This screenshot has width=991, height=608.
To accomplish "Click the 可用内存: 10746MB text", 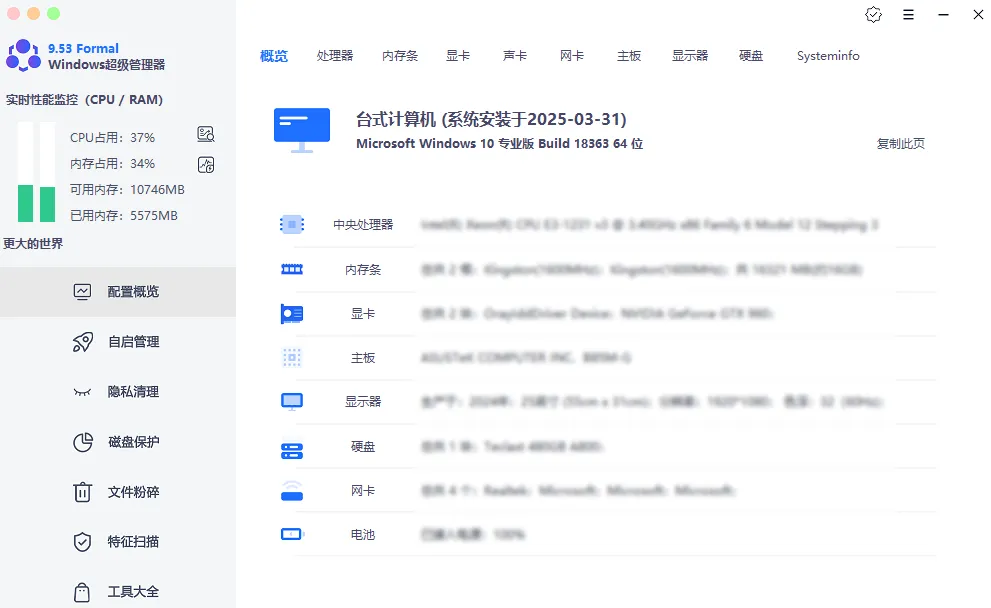I will (x=127, y=190).
